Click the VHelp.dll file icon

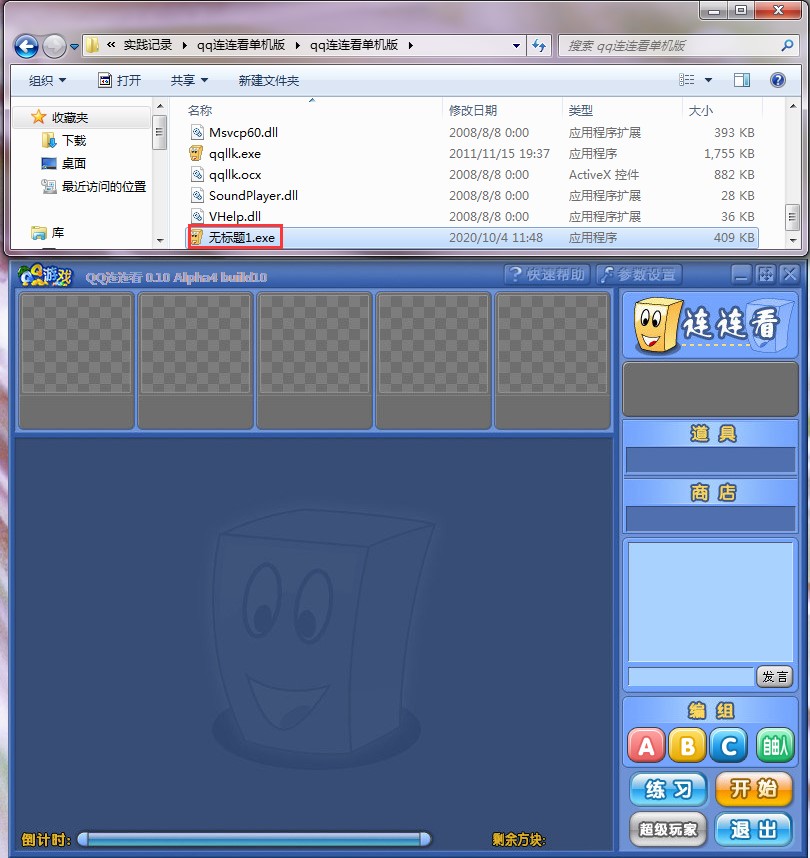196,217
